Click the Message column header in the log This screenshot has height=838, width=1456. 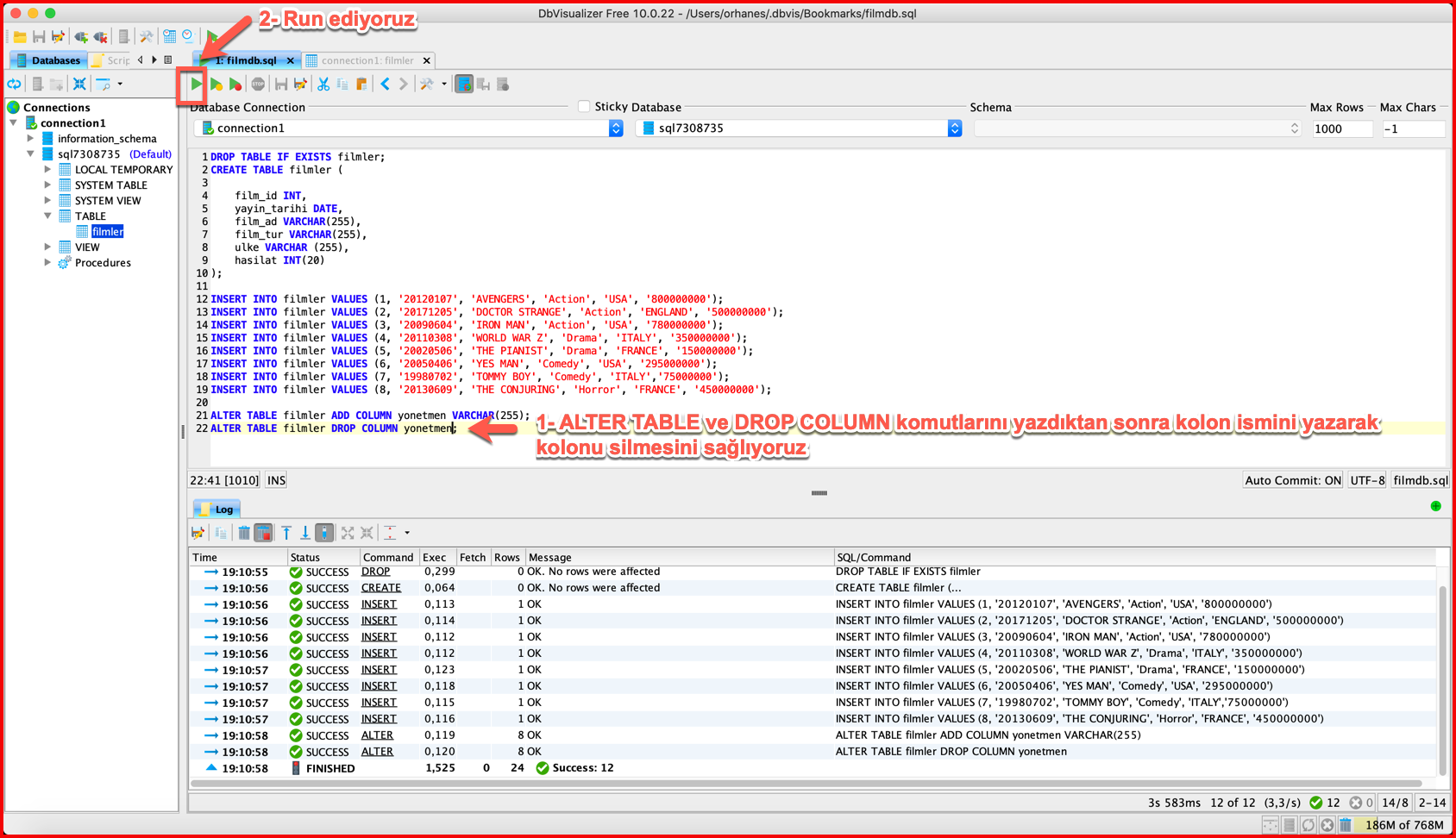(680, 557)
